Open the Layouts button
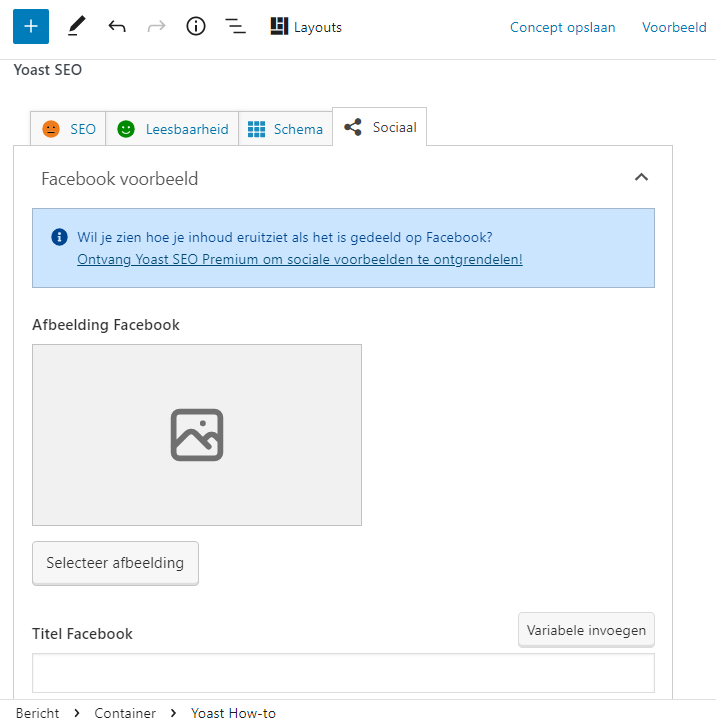Viewport: 716px width, 726px height. click(x=306, y=27)
